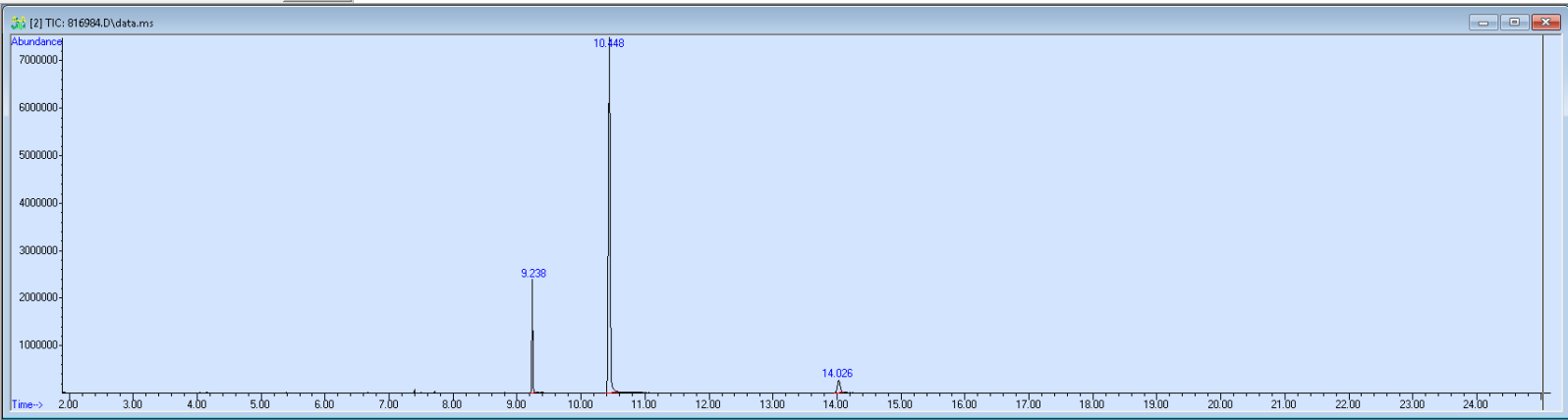Click the 12.00 time axis tick label
1568x420 pixels.
707,404
